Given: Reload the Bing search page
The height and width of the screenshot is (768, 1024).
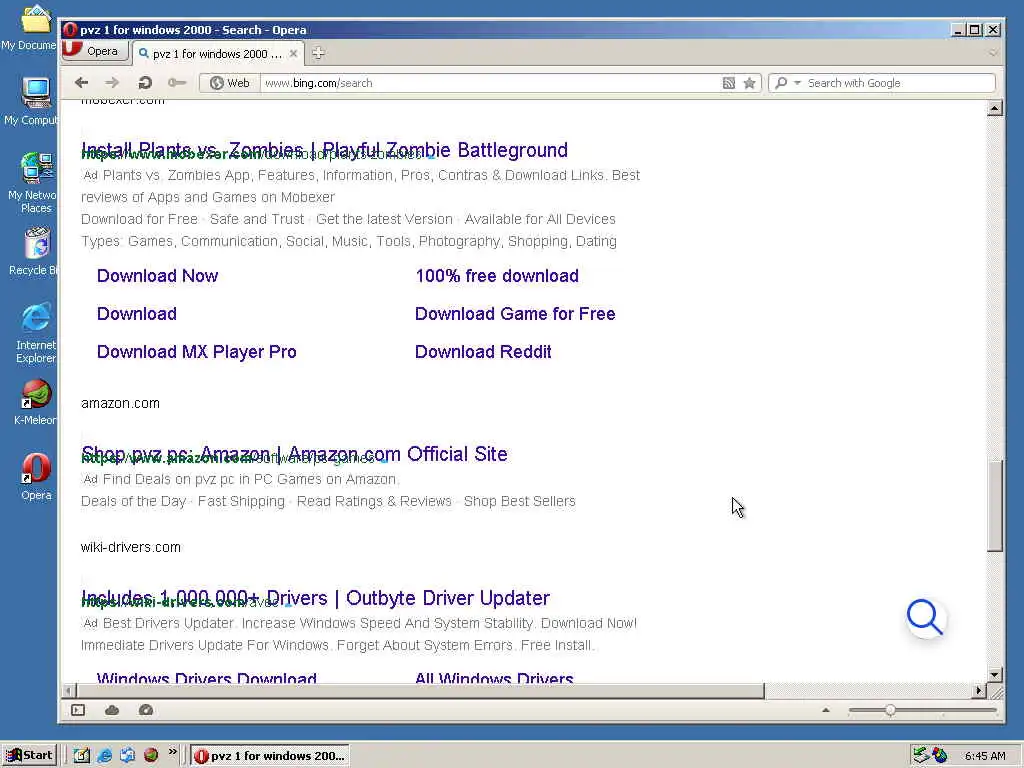Looking at the screenshot, I should point(145,83).
